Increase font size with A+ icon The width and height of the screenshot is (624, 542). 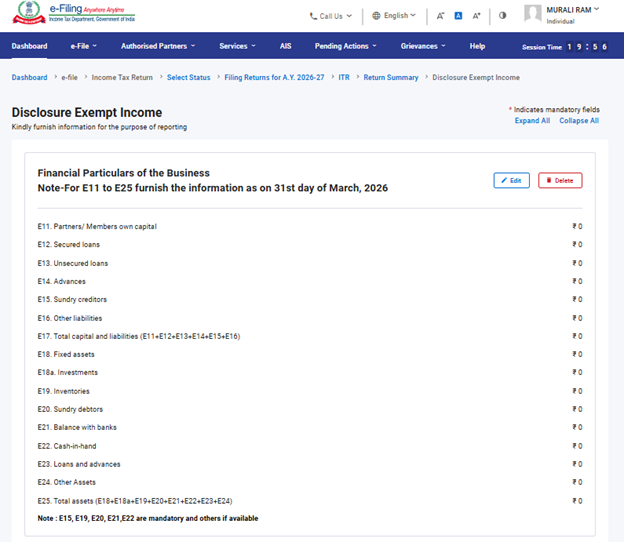[x=476, y=16]
